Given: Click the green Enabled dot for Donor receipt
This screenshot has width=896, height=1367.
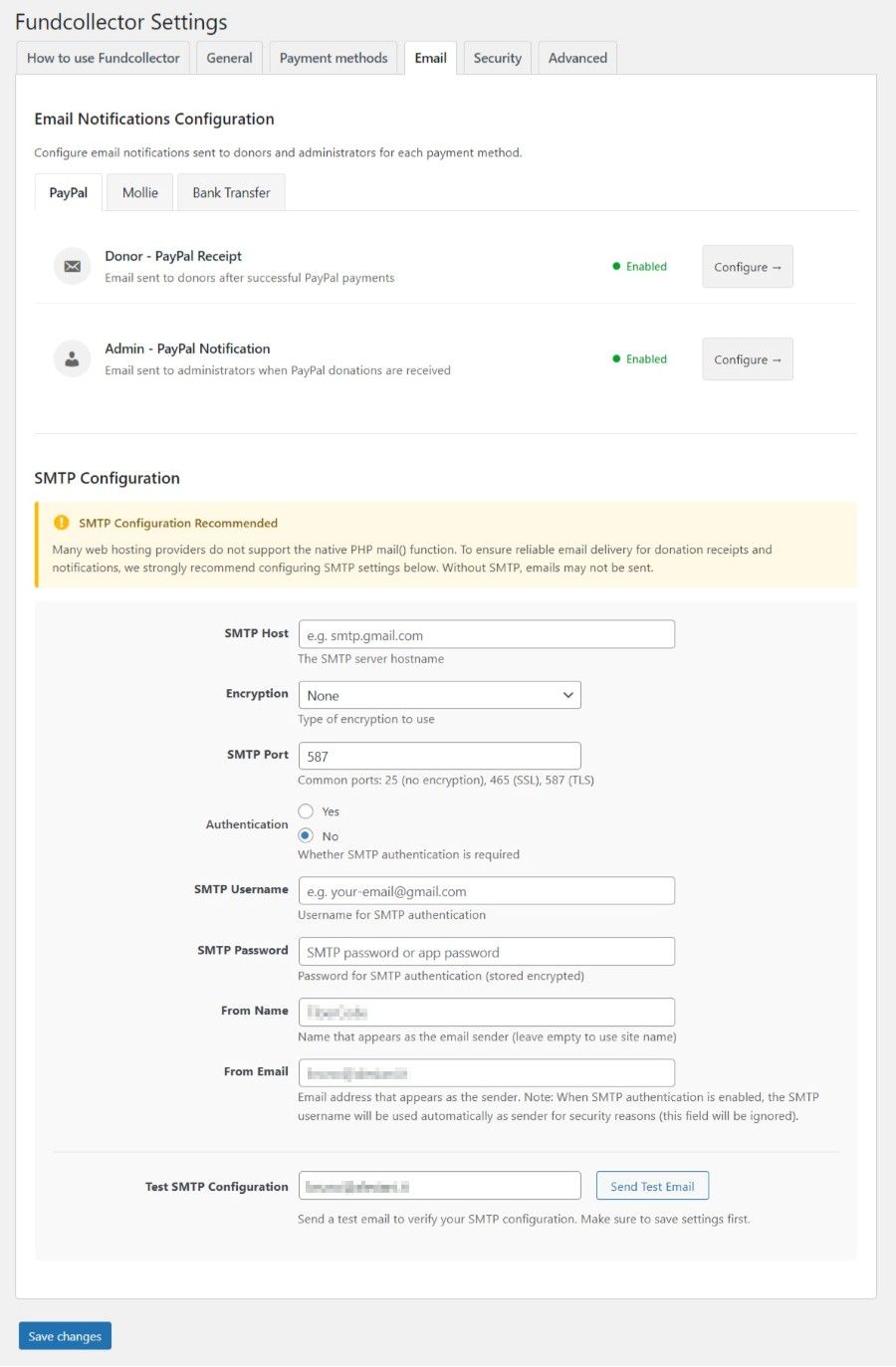Looking at the screenshot, I should 614,266.
